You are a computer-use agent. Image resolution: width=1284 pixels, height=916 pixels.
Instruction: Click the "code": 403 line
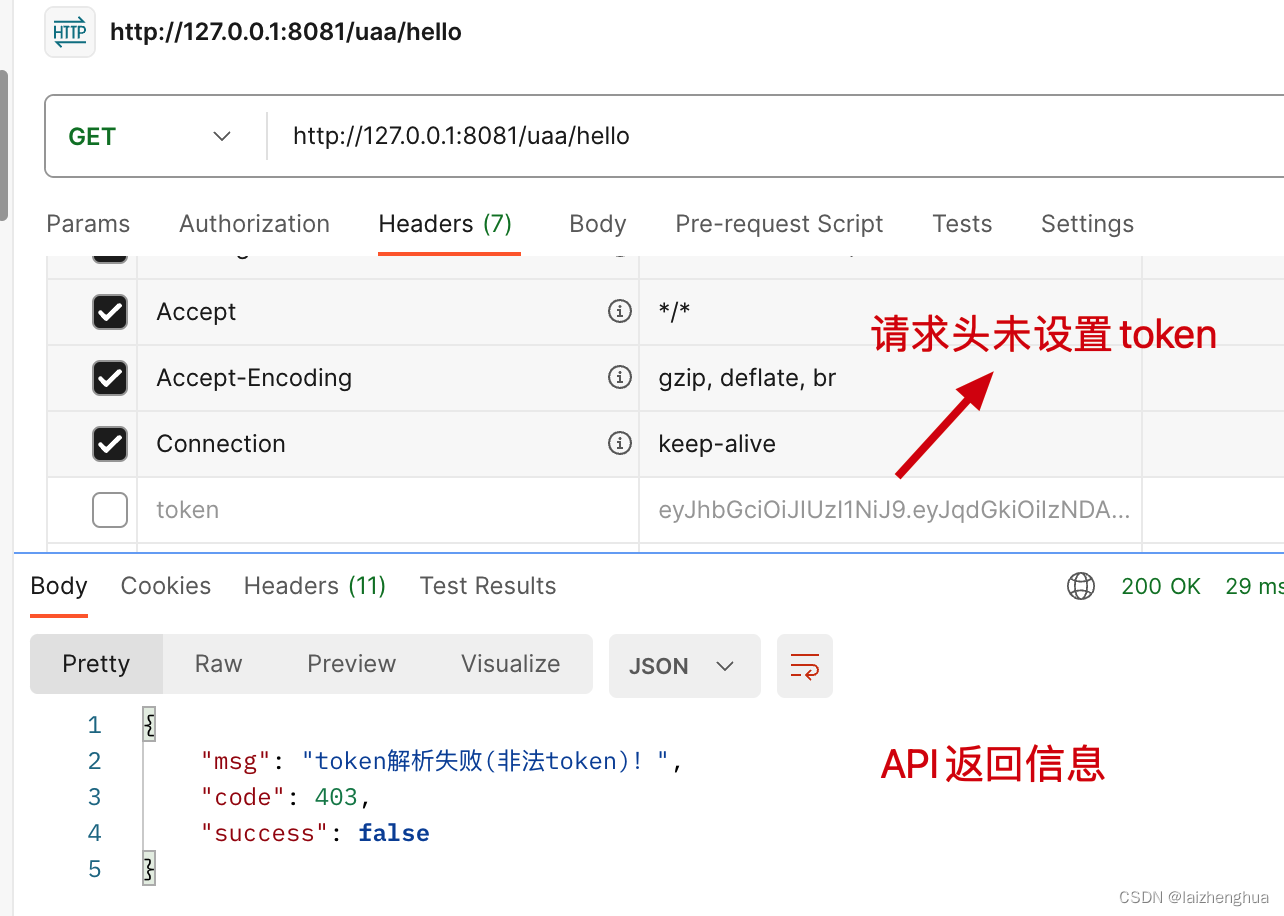[286, 797]
